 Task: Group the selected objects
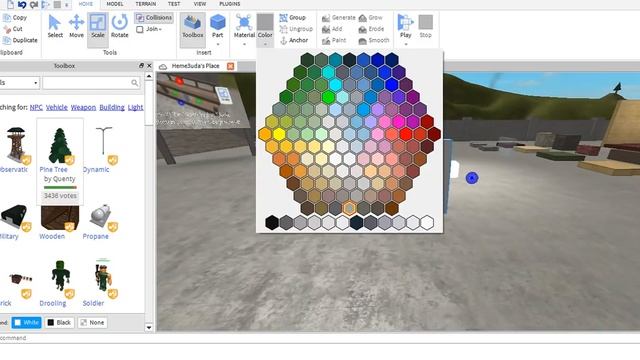pos(292,18)
